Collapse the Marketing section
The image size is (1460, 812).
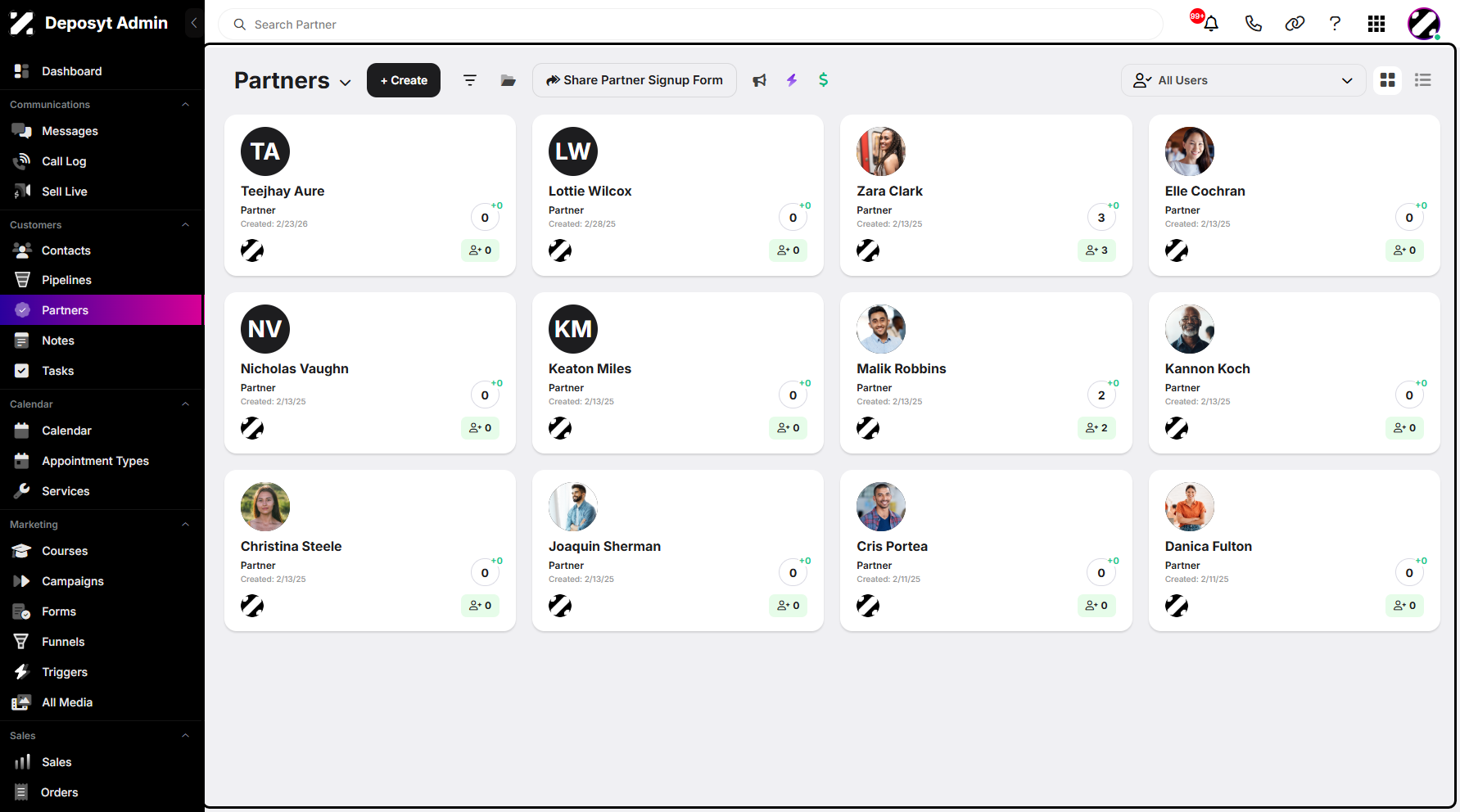click(185, 525)
